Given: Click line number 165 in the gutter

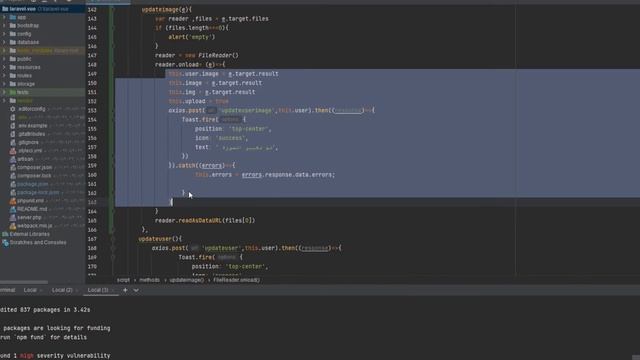Looking at the screenshot, I should [x=92, y=220].
